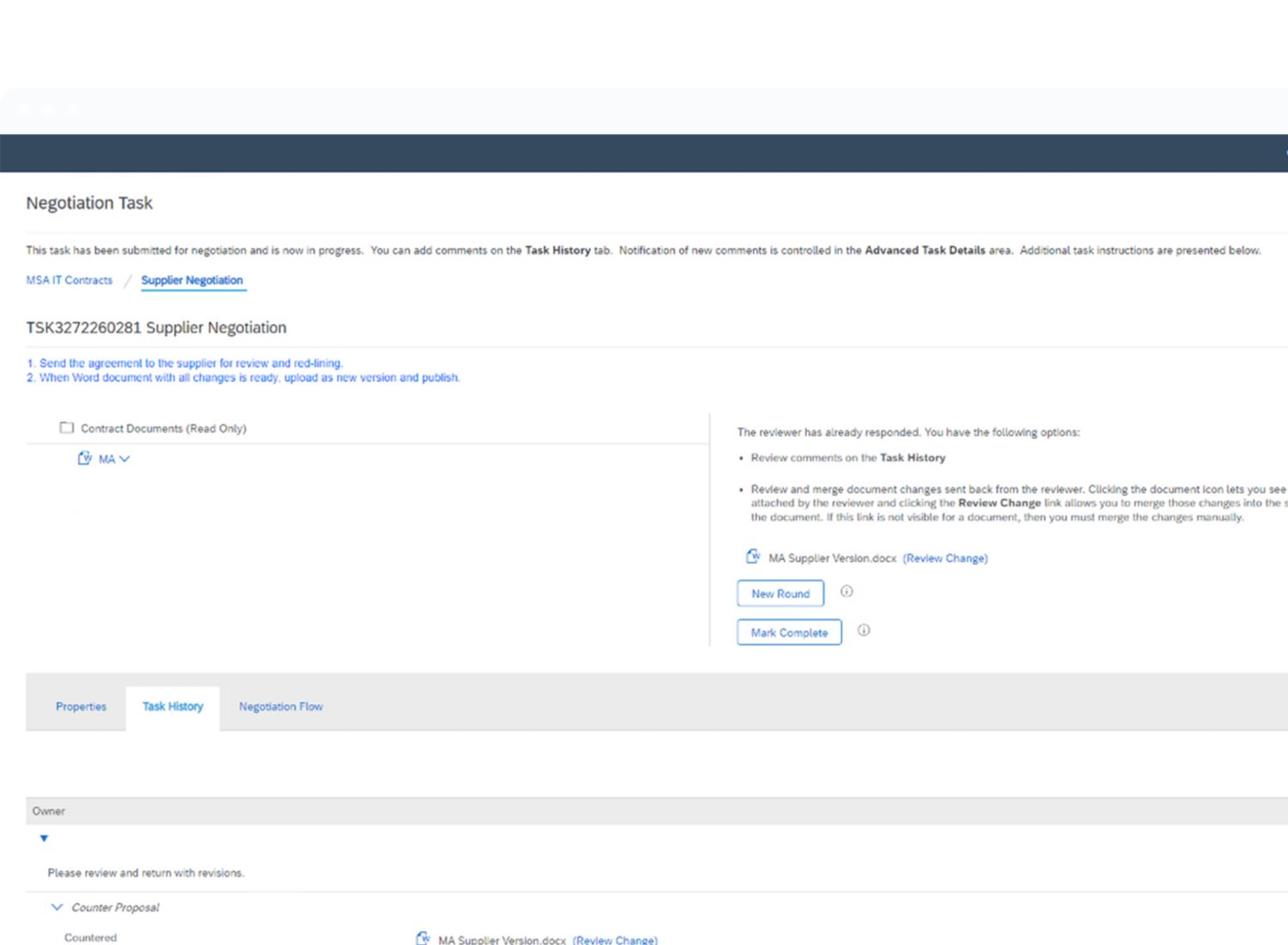Click the Owner column header

point(49,811)
